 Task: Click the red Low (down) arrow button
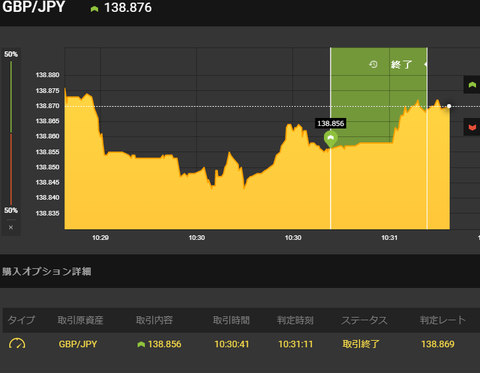coord(472,127)
